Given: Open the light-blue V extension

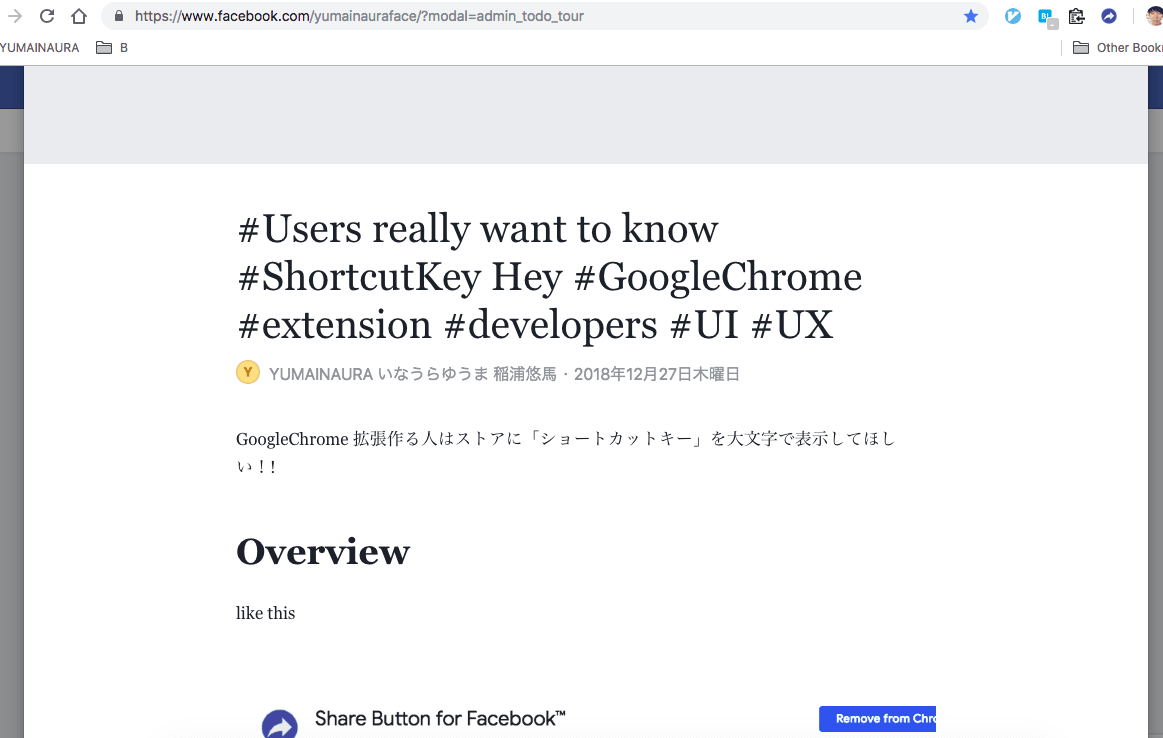Looking at the screenshot, I should pyautogui.click(x=1012, y=16).
